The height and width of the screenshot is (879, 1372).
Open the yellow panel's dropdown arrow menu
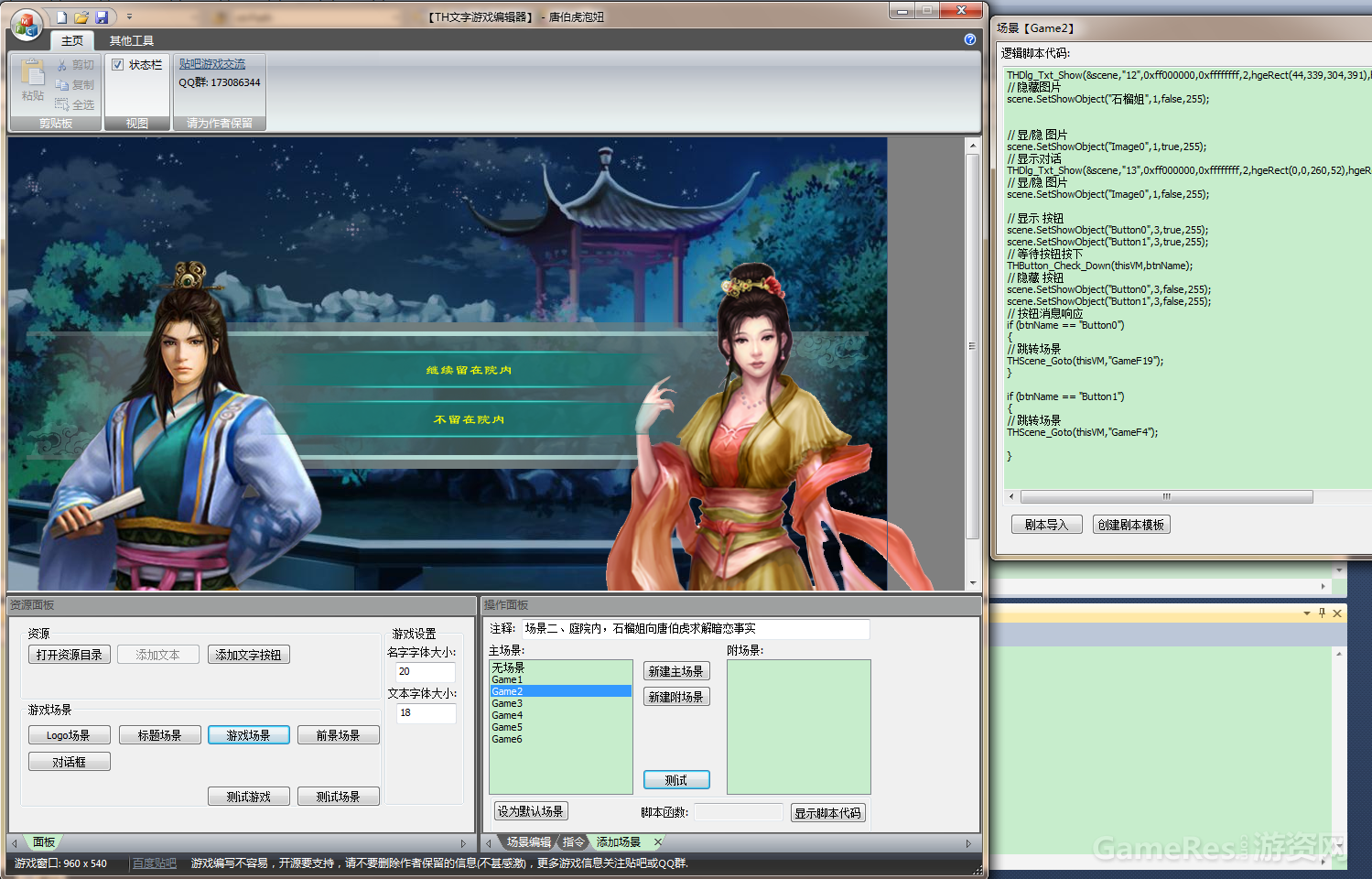[1306, 613]
